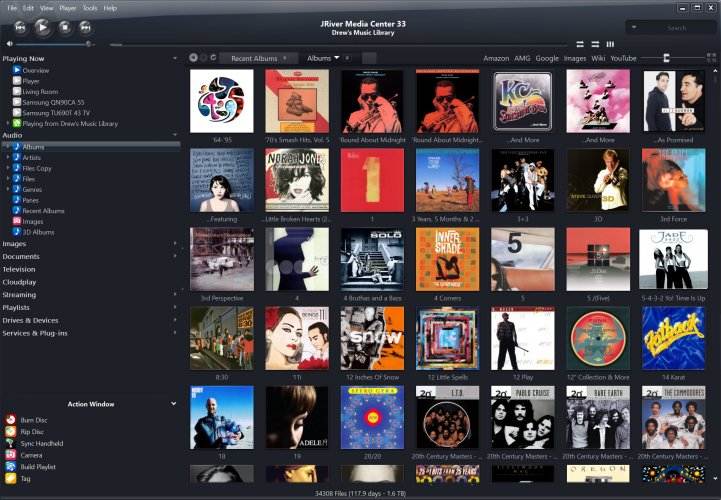721x500 pixels.
Task: Click the playback seek bar
Action: tap(338, 45)
